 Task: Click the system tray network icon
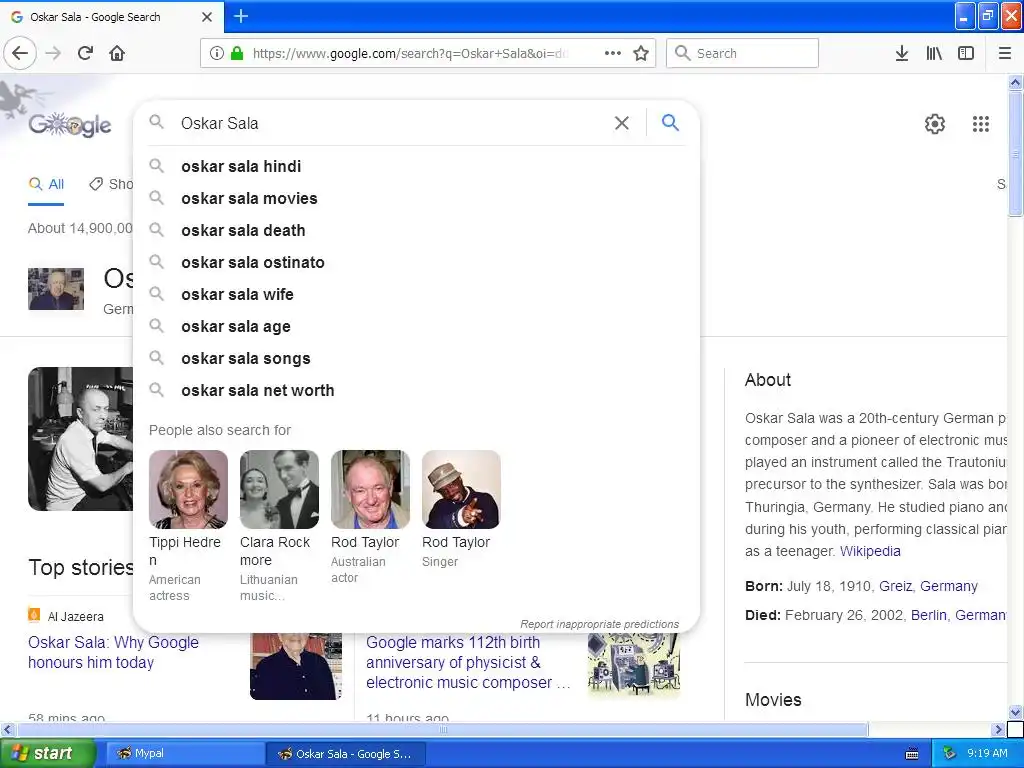coord(949,753)
